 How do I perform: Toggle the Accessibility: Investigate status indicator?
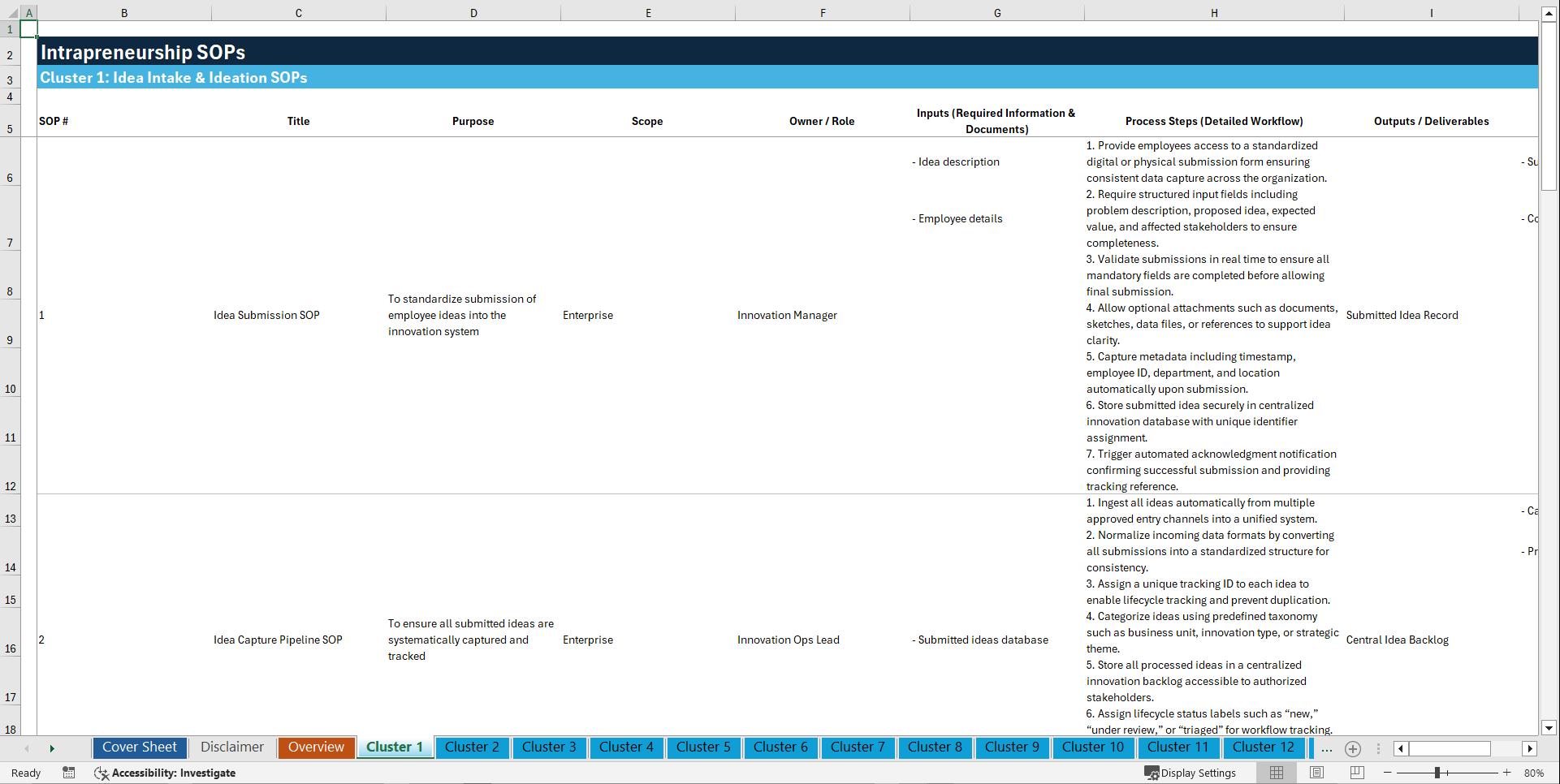(x=166, y=773)
